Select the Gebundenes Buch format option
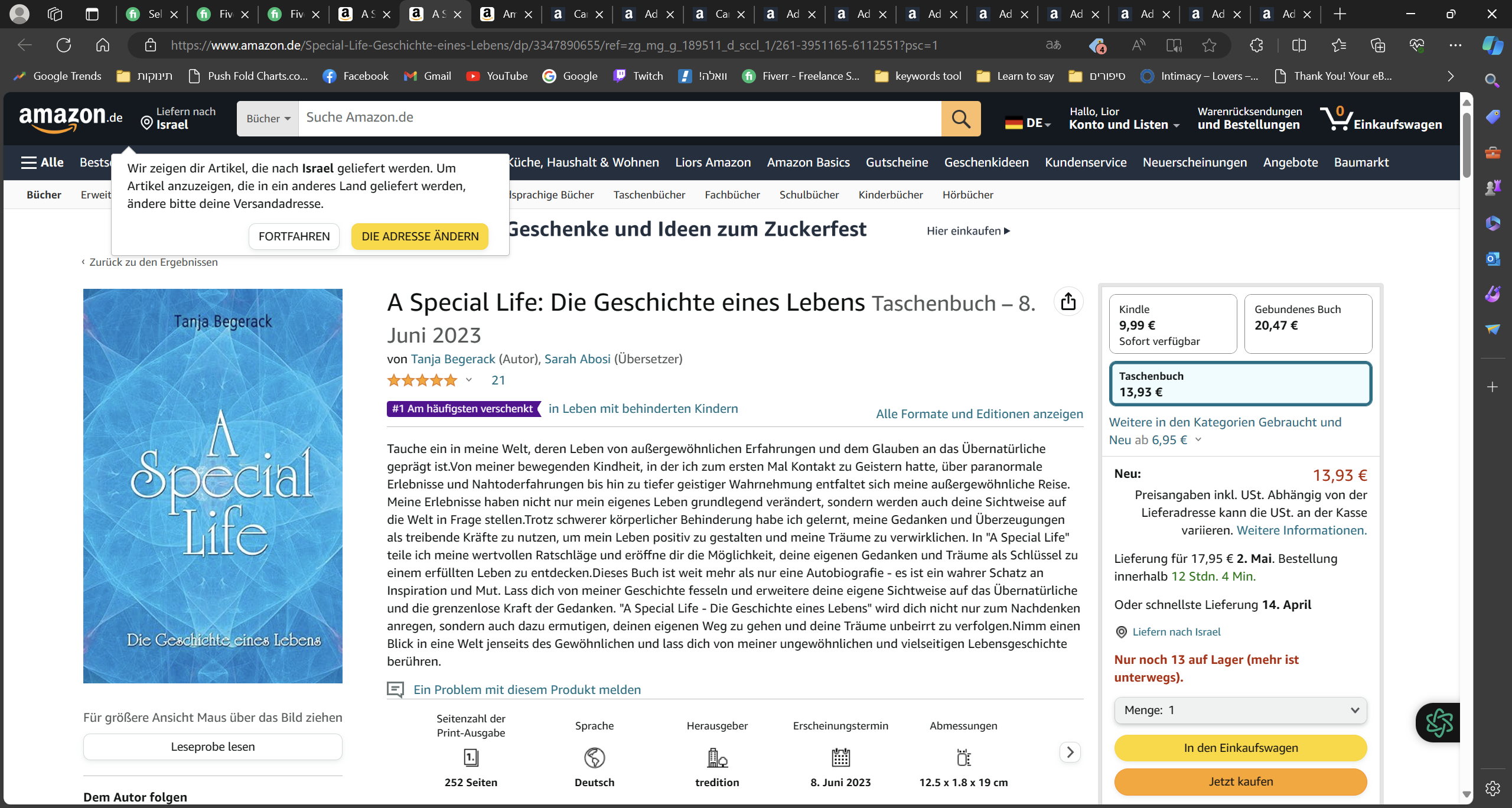1512x808 pixels. (x=1308, y=324)
